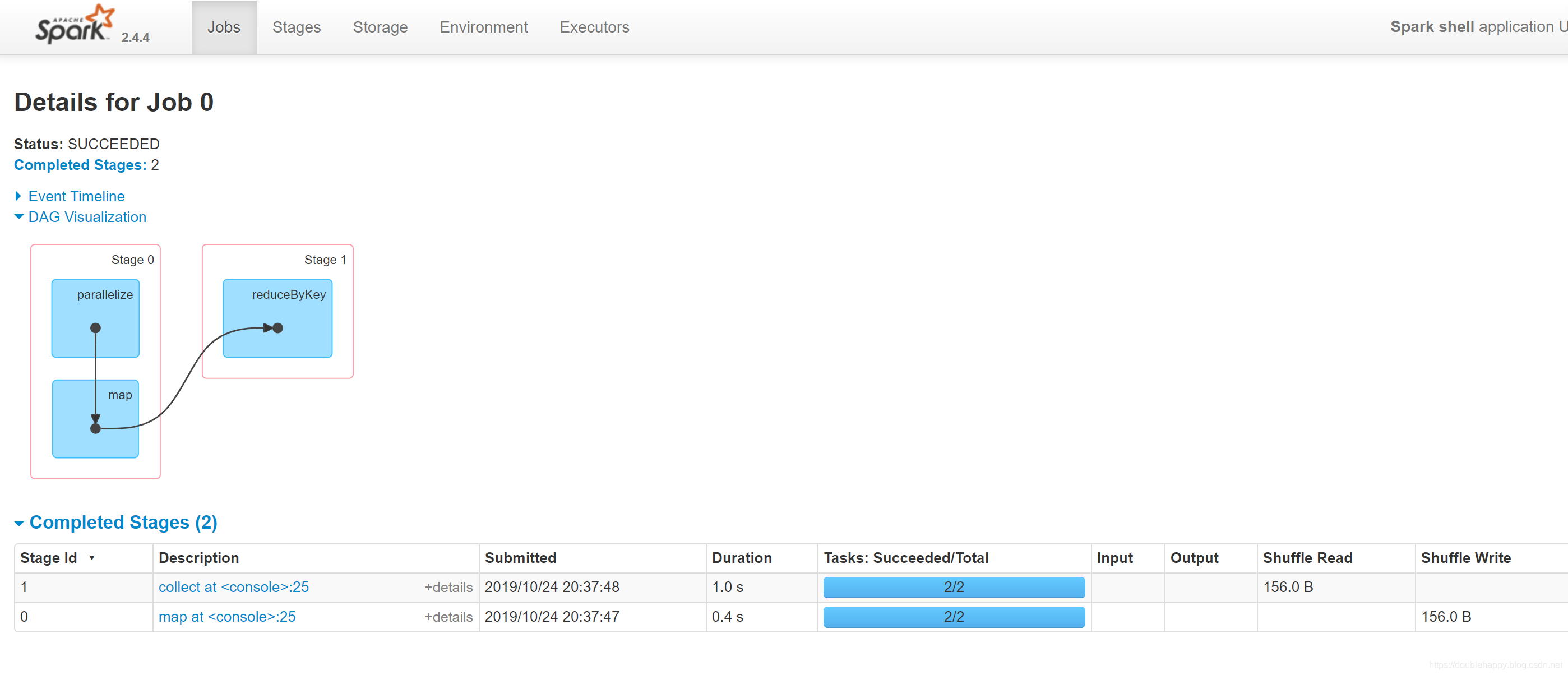Jump to the Completed Stages: link under Status
This screenshot has width=1568, height=675.
[80, 165]
